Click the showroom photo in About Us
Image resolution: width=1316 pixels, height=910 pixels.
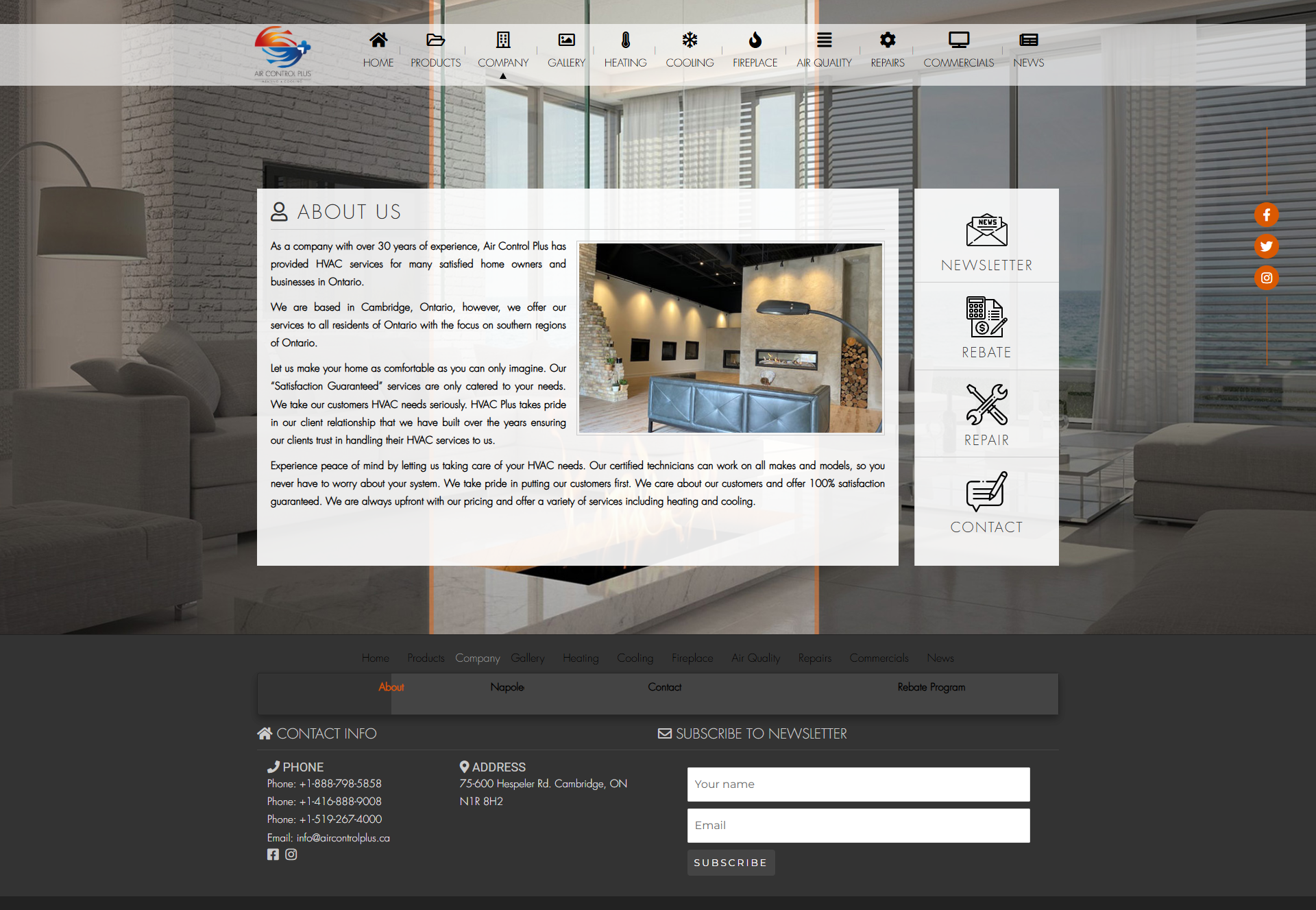coord(730,338)
